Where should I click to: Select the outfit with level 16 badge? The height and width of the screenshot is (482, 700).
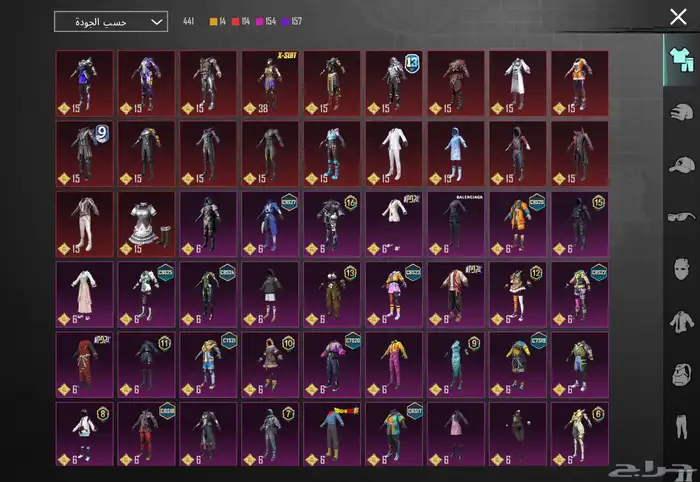click(x=334, y=224)
